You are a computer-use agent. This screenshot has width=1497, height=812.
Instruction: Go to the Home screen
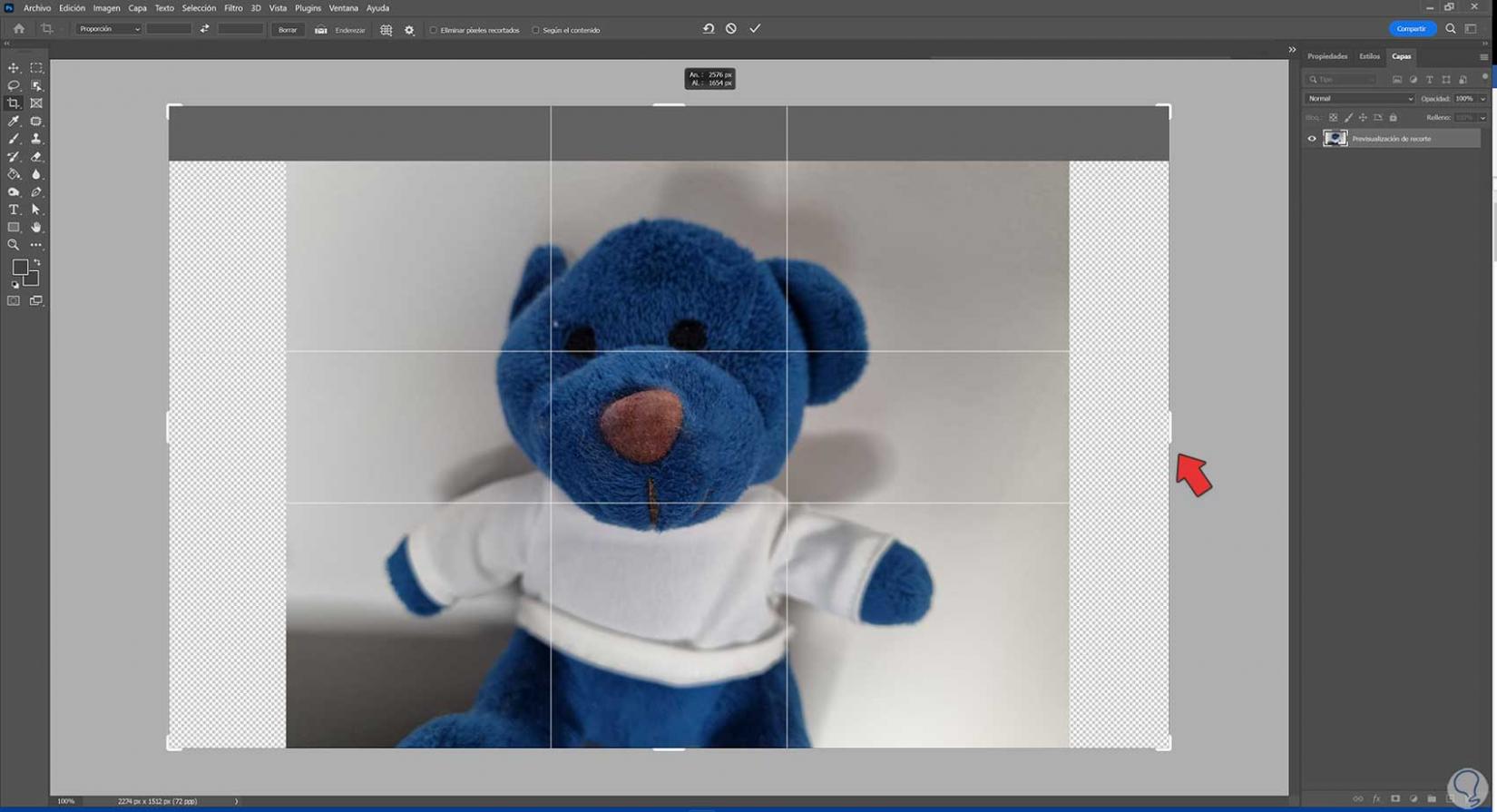click(x=19, y=29)
